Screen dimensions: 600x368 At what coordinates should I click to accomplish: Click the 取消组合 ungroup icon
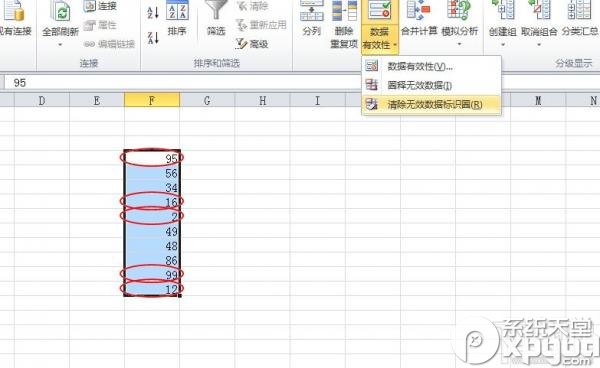point(539,18)
